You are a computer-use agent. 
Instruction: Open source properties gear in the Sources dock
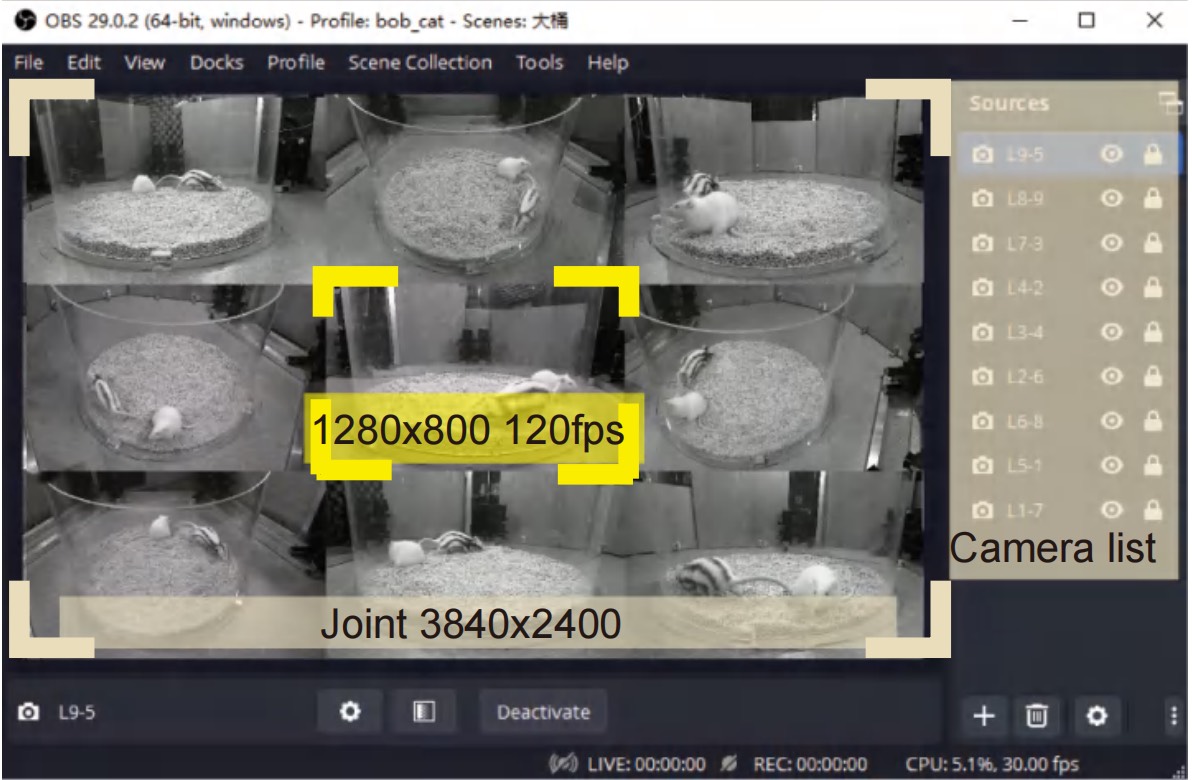coord(1097,715)
